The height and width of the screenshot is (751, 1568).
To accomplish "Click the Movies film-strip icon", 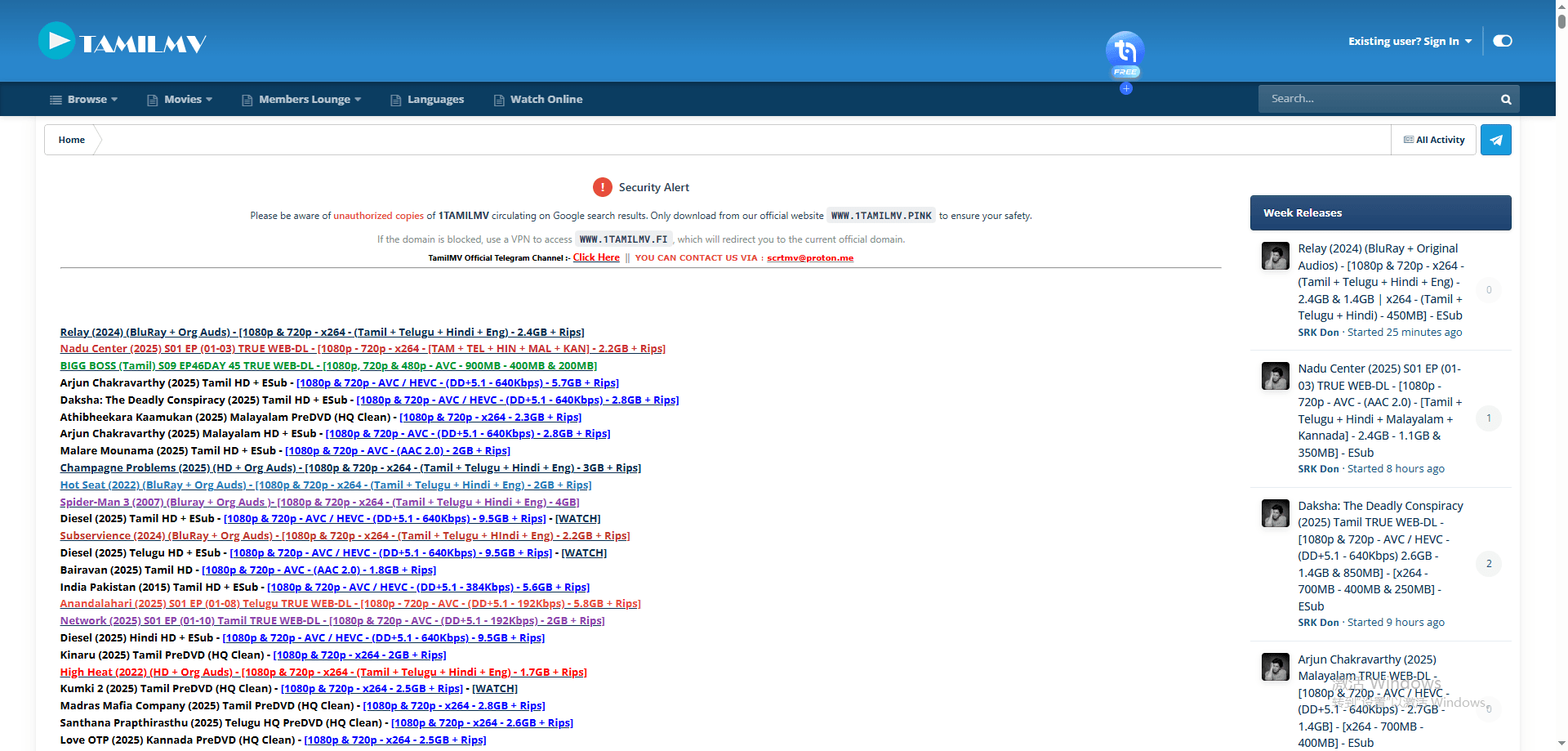I will [152, 99].
